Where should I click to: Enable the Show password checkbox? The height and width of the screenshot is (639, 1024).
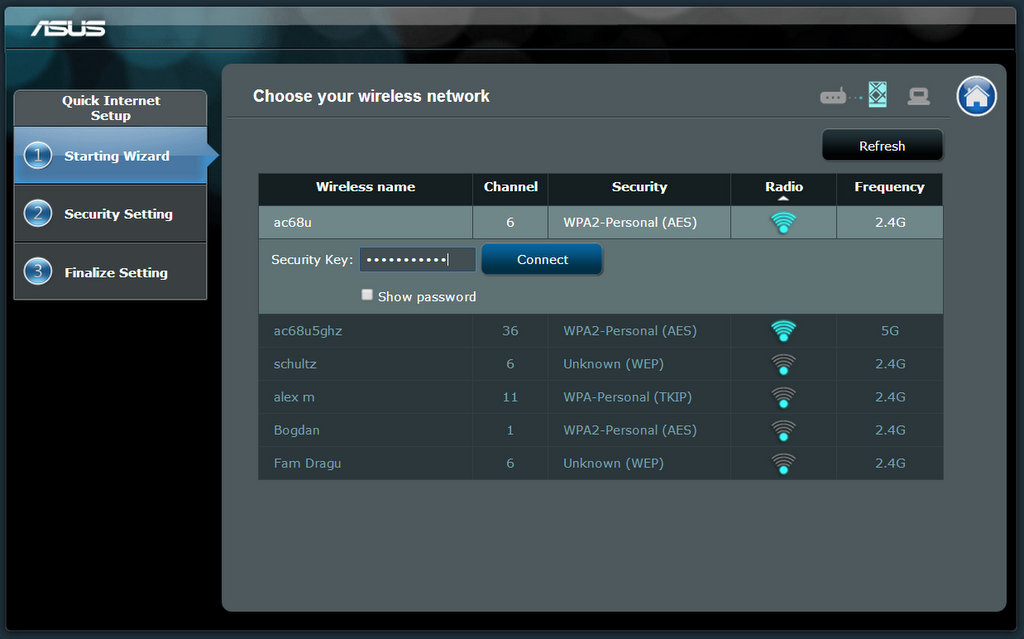coord(367,295)
